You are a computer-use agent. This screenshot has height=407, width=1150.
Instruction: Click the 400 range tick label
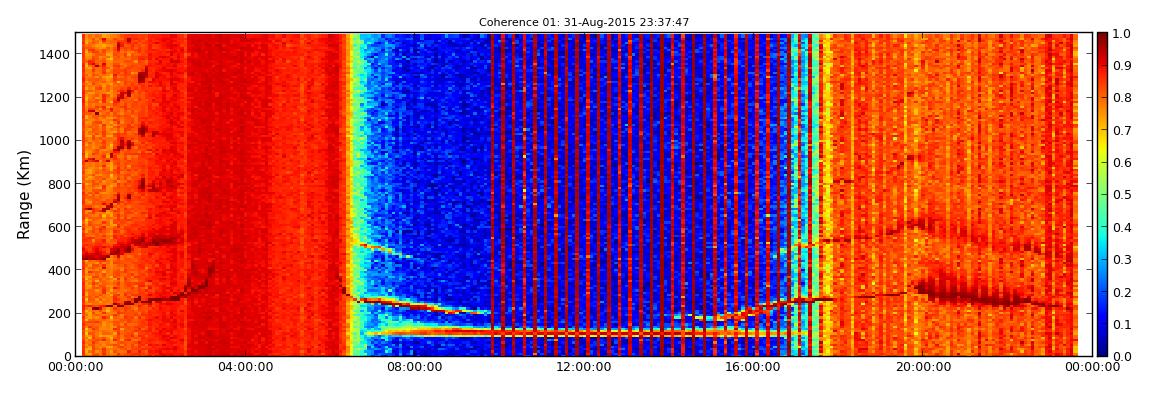click(x=59, y=271)
